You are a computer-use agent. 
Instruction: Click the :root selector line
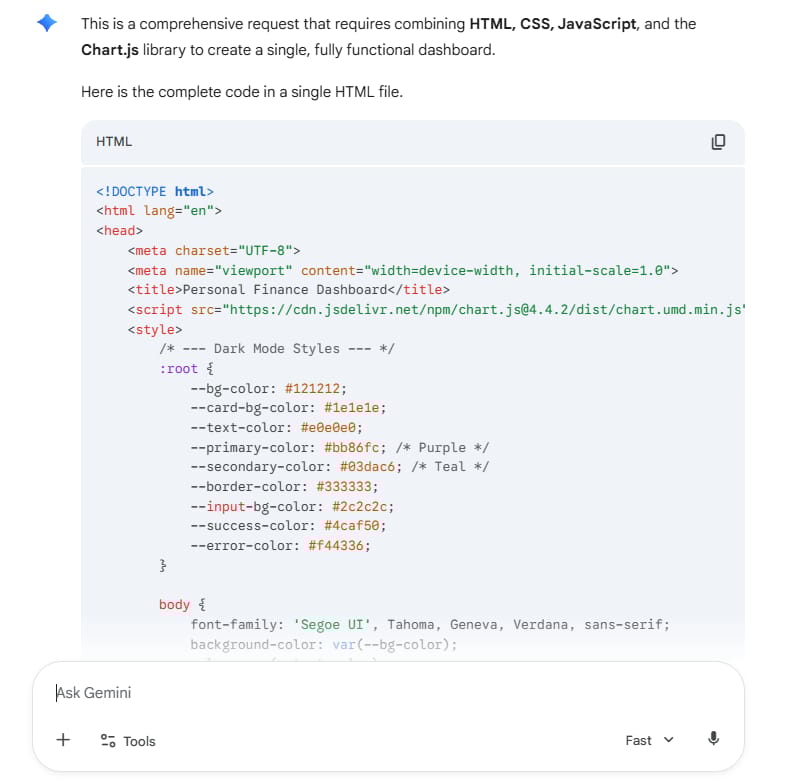[x=187, y=369]
